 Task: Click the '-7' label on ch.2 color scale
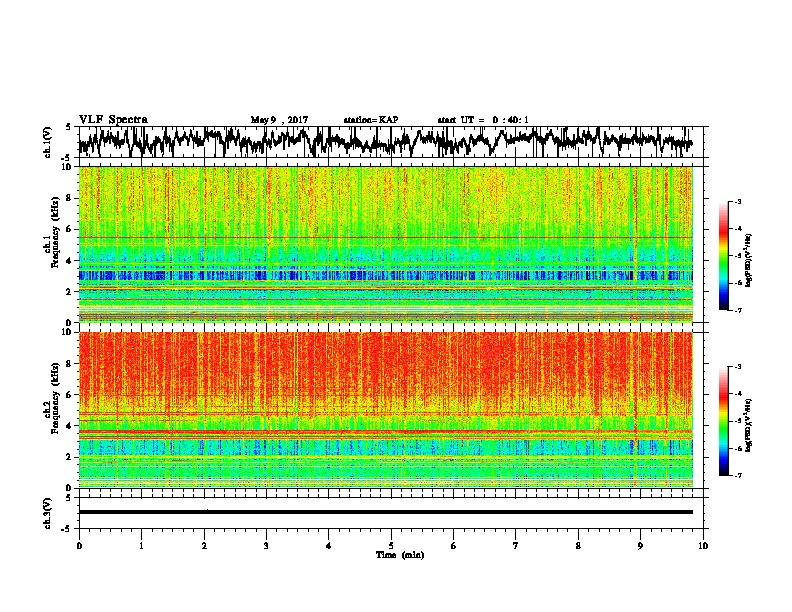[x=738, y=475]
